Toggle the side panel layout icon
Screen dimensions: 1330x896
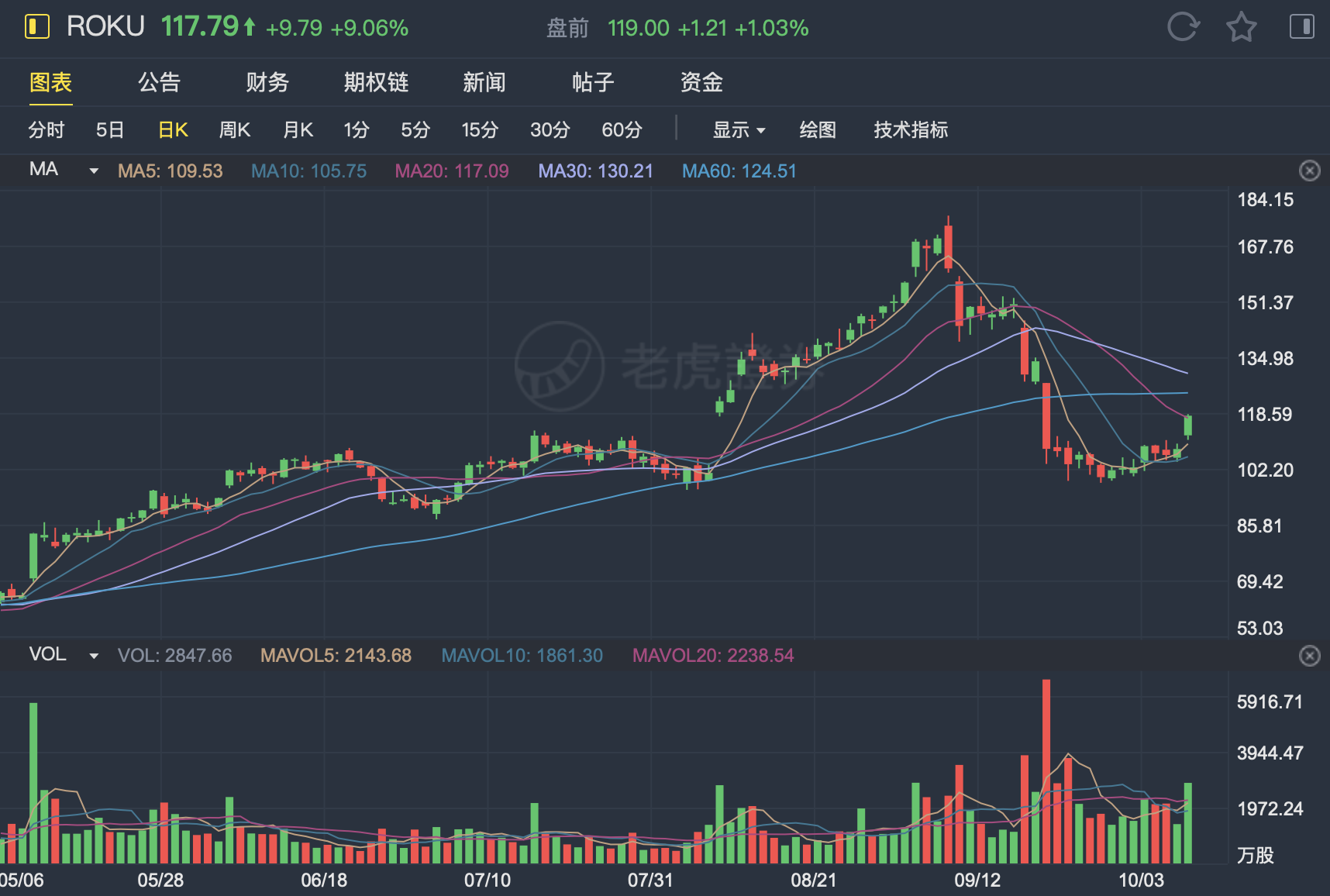[1302, 27]
